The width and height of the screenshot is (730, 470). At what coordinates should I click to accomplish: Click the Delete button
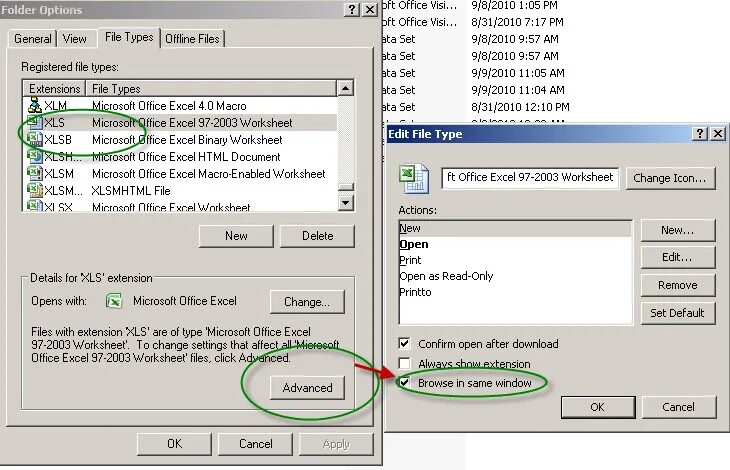tap(318, 236)
